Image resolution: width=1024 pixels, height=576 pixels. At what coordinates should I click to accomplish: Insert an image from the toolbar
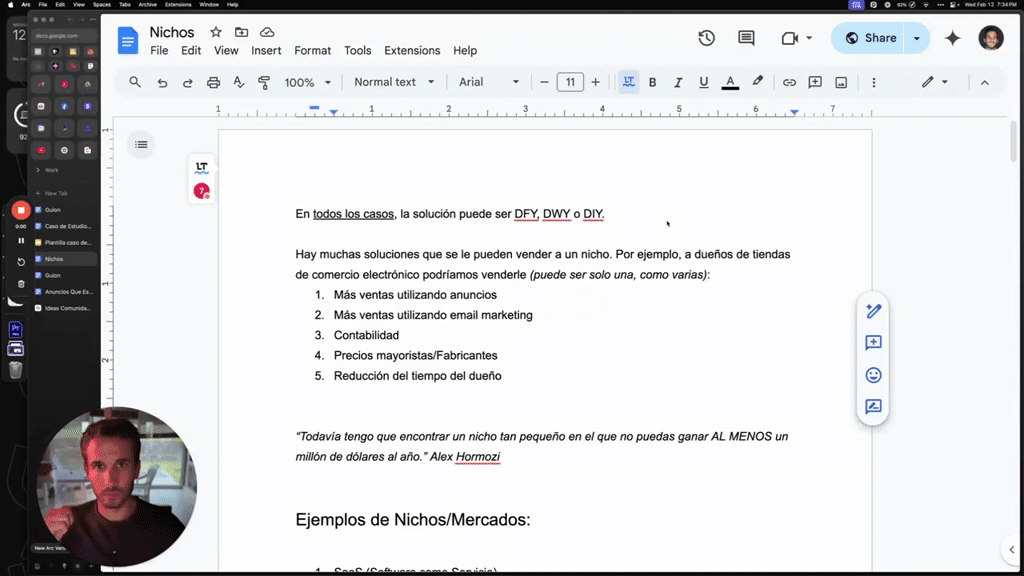pyautogui.click(x=841, y=82)
